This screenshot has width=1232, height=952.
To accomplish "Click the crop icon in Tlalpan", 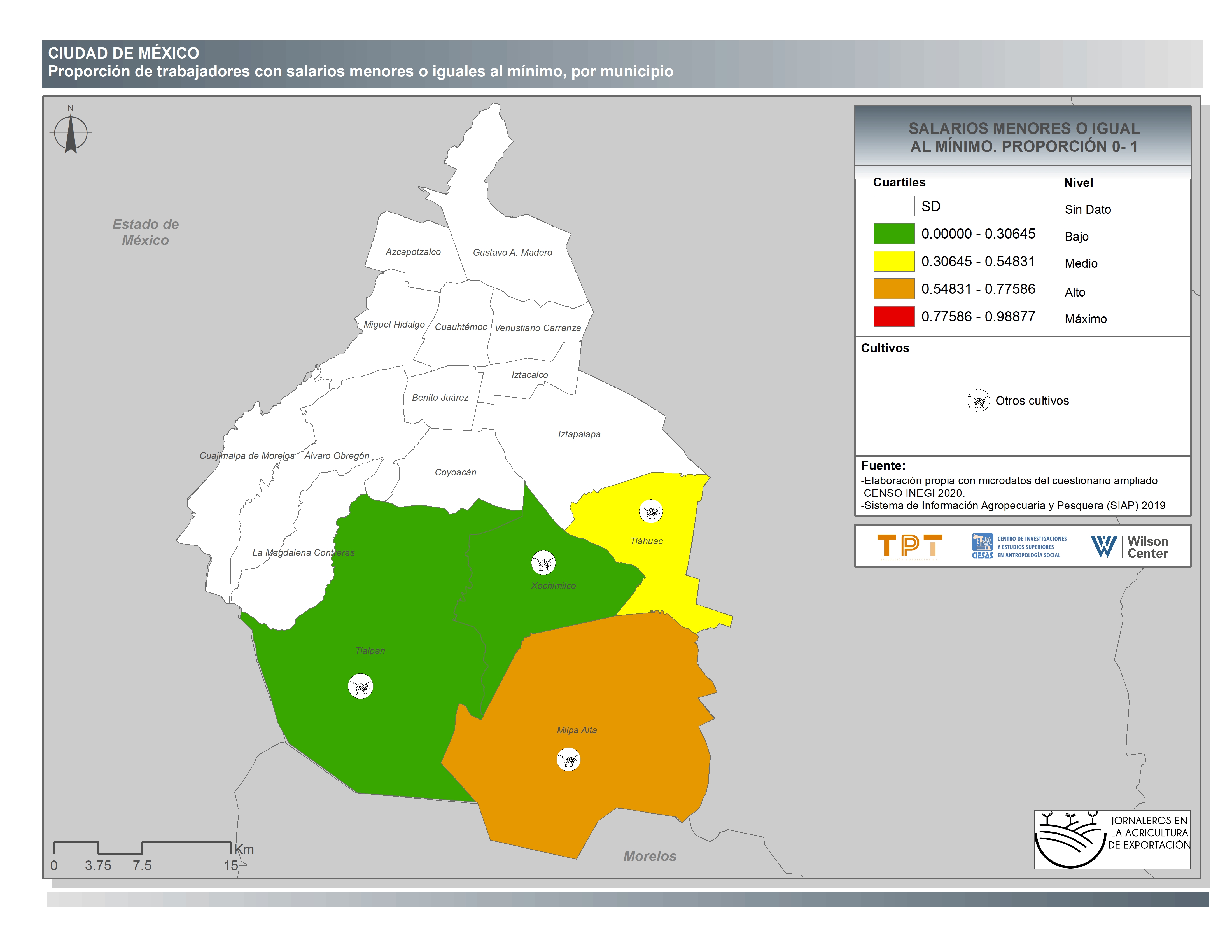I will 360,686.
